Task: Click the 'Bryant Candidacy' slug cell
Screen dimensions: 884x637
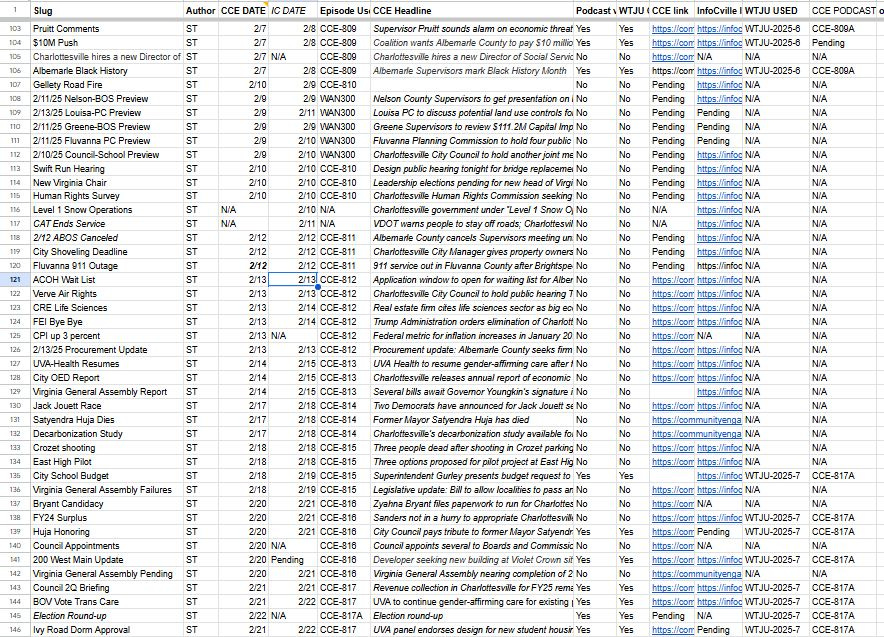Action: tap(107, 504)
